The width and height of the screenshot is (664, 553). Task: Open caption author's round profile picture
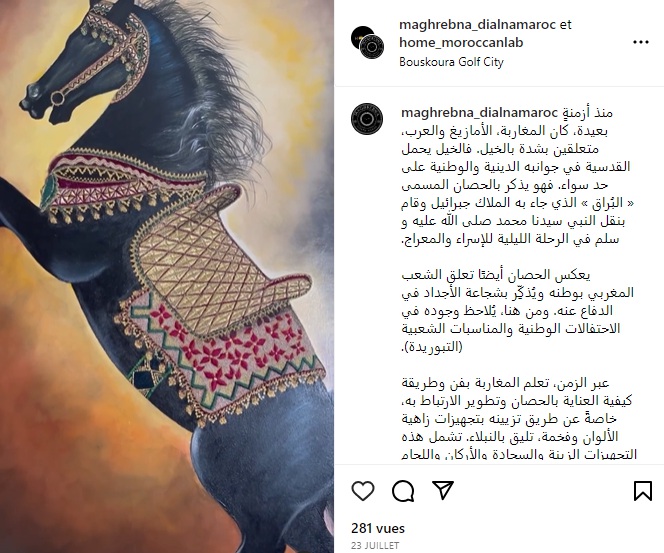point(367,119)
